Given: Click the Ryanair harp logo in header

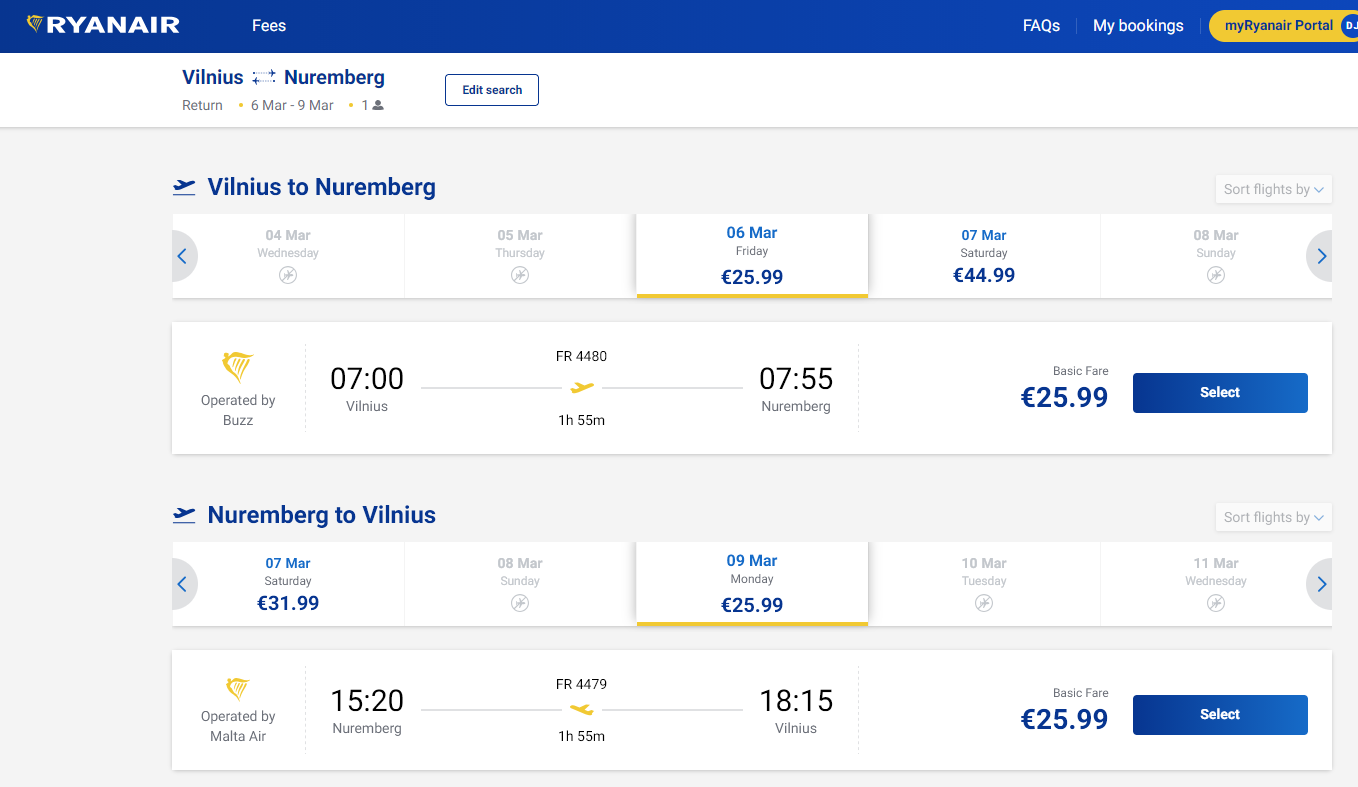Looking at the screenshot, I should tap(35, 25).
